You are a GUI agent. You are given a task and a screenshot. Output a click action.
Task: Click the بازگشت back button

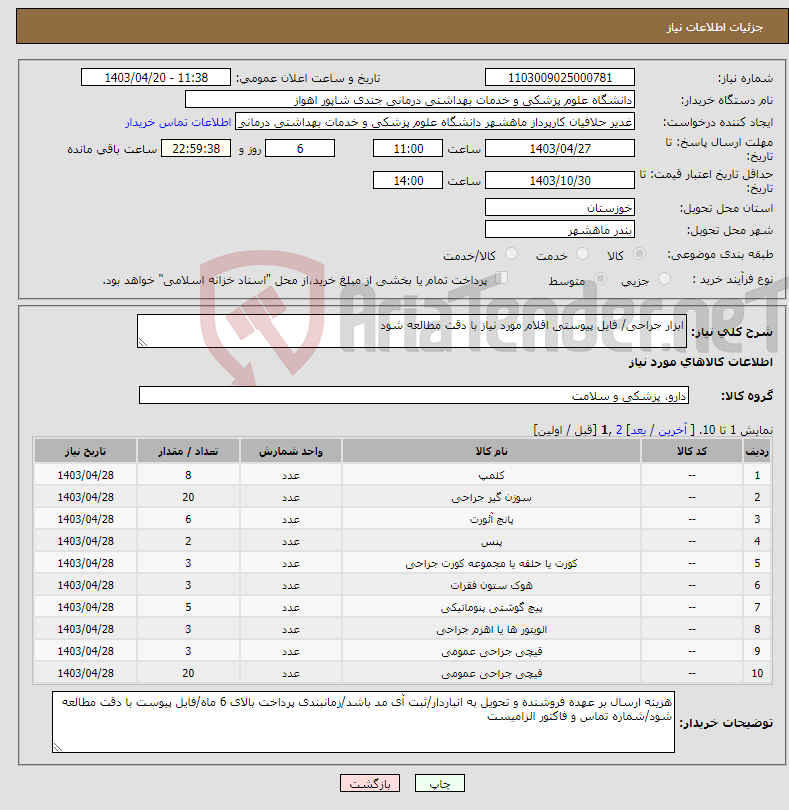tap(369, 783)
